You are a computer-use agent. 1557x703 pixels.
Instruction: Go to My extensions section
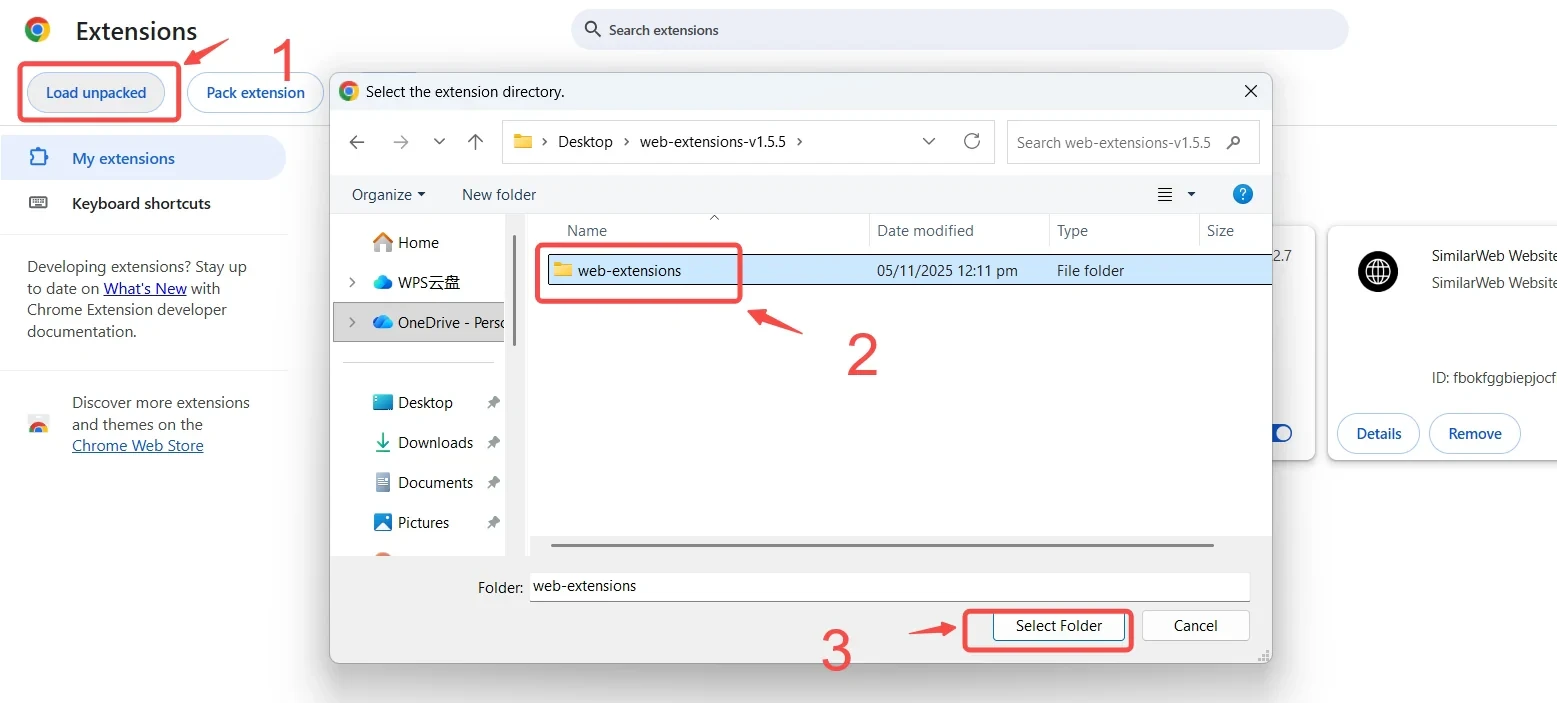pyautogui.click(x=123, y=158)
